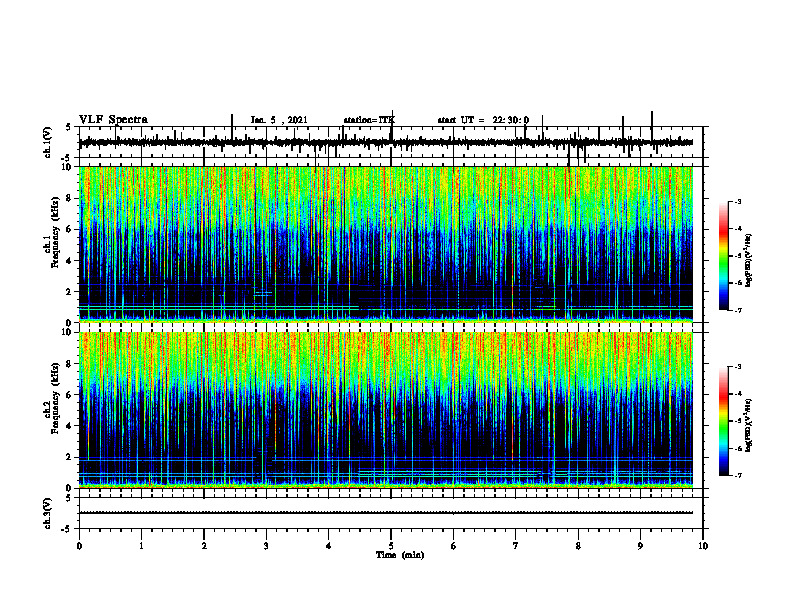Click tick label "5" on Time (min) axis
Image resolution: width=792 pixels, height=612 pixels.
click(x=391, y=546)
